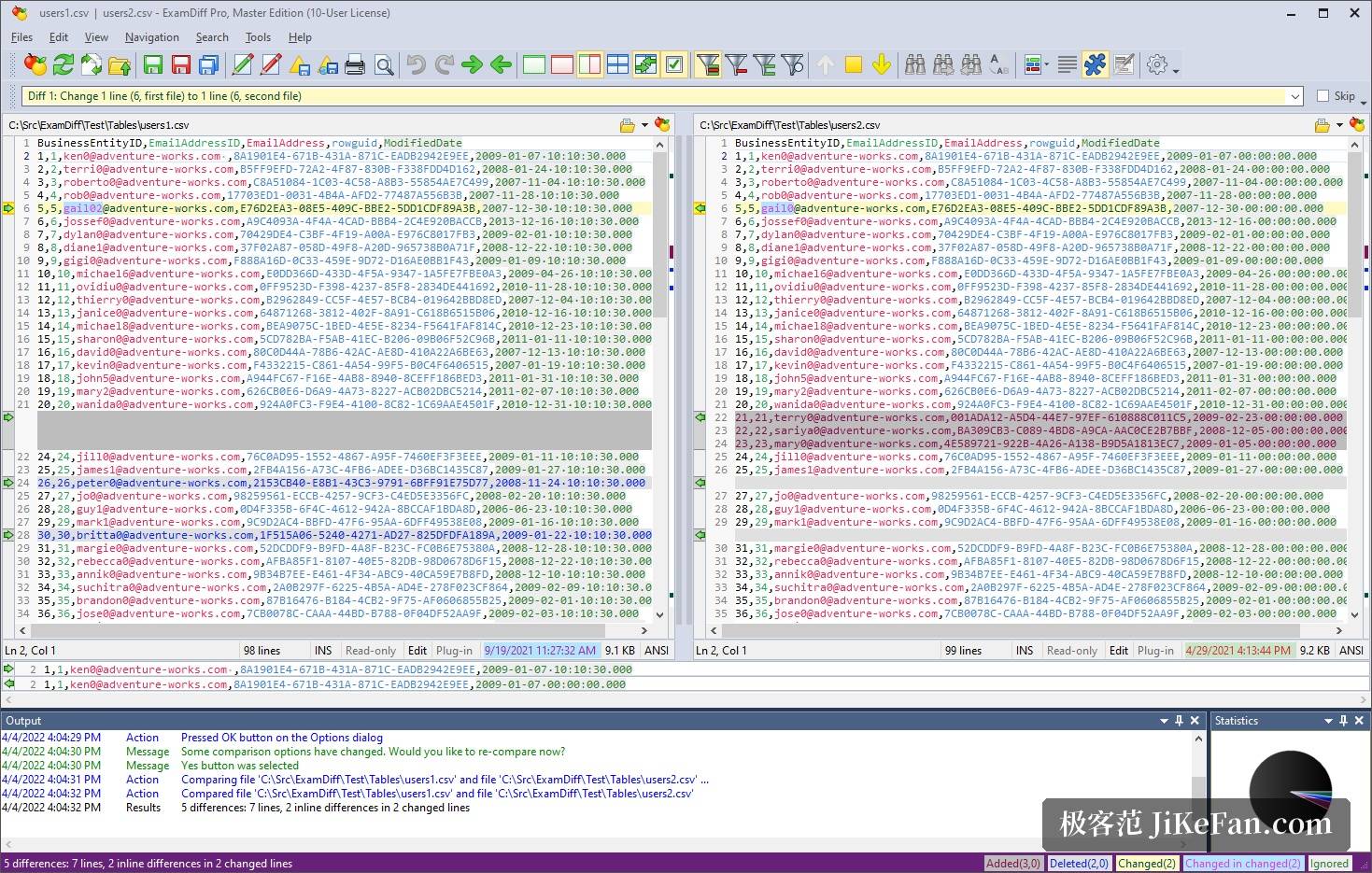Click Edit in the left pane status bar

tap(417, 651)
